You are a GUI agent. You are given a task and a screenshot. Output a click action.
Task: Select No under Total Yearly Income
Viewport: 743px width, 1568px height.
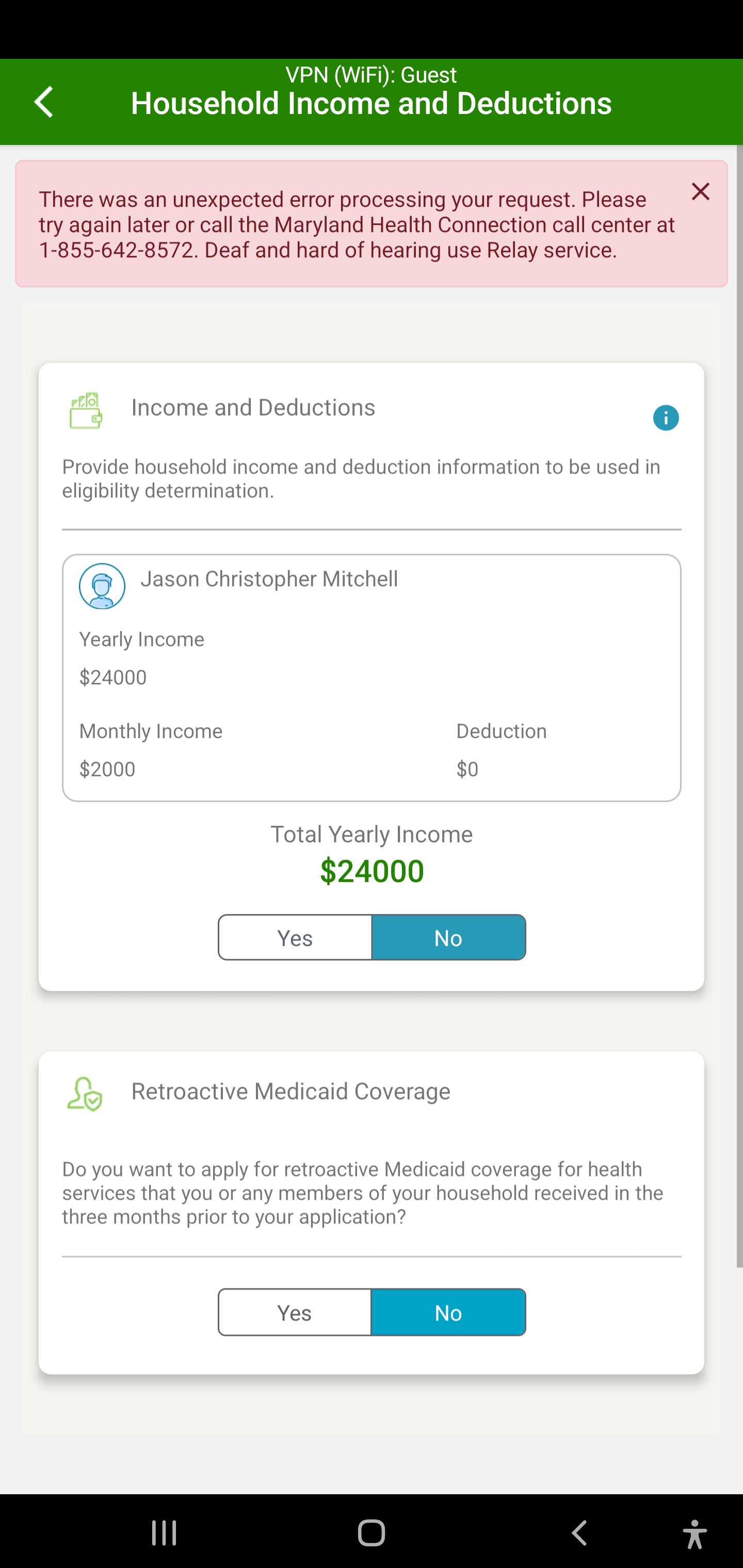point(448,937)
